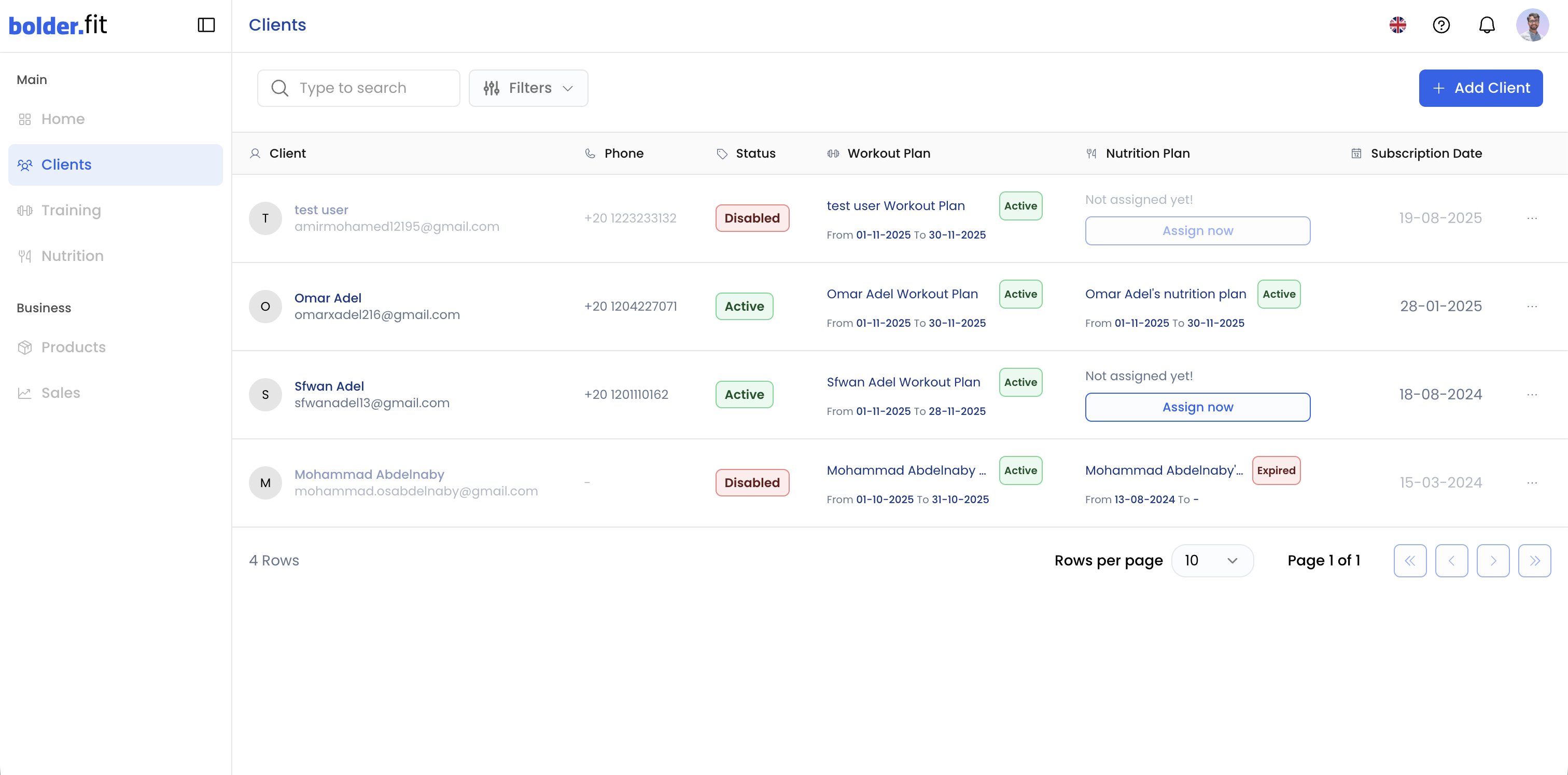Viewport: 1568px width, 775px height.
Task: Open the help question mark icon
Action: coord(1441,25)
